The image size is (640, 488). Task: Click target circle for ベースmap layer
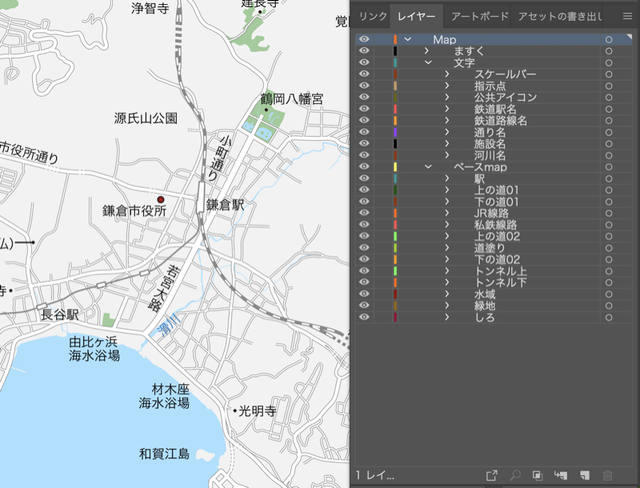[x=609, y=167]
